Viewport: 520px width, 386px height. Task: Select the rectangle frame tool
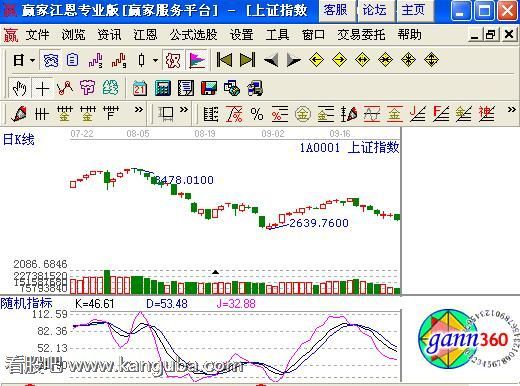[166, 114]
